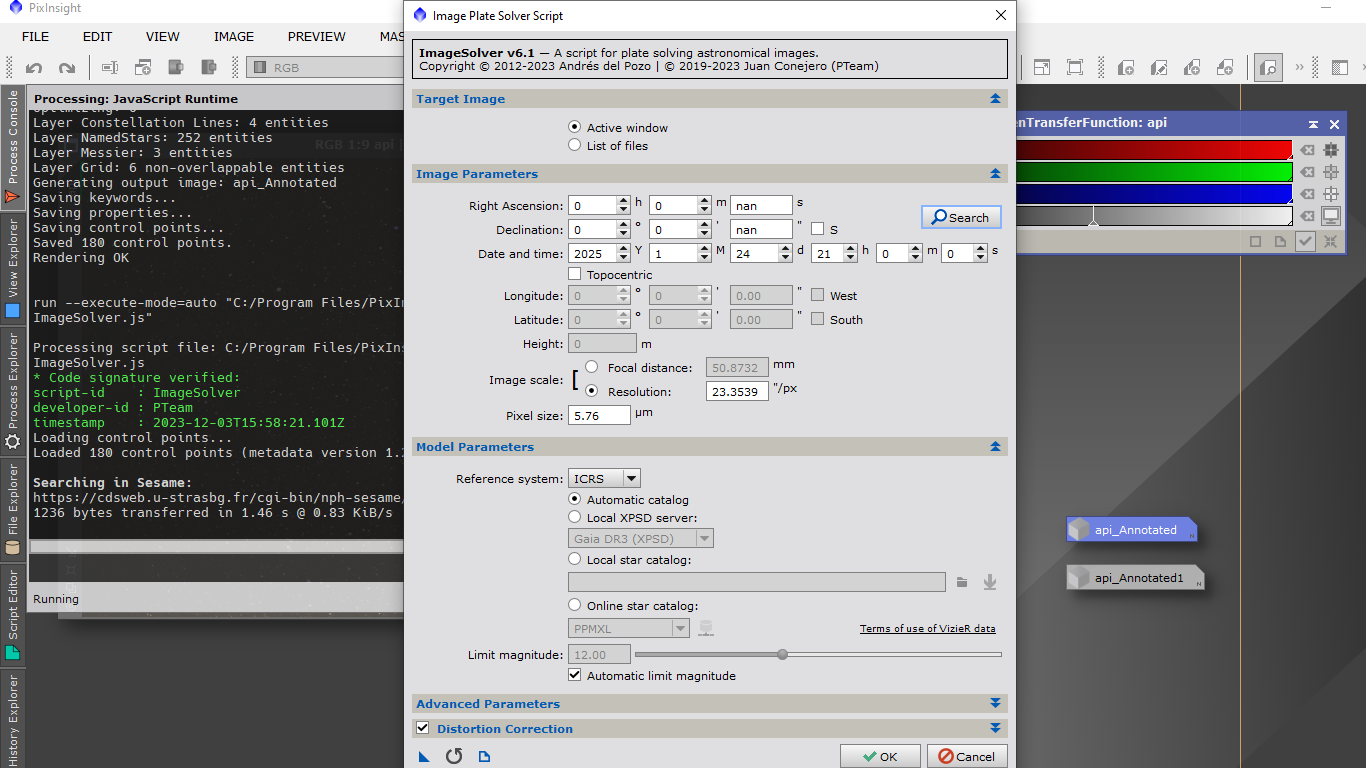Reset the red channel in ScreenTransferFunction

pyautogui.click(x=1307, y=150)
